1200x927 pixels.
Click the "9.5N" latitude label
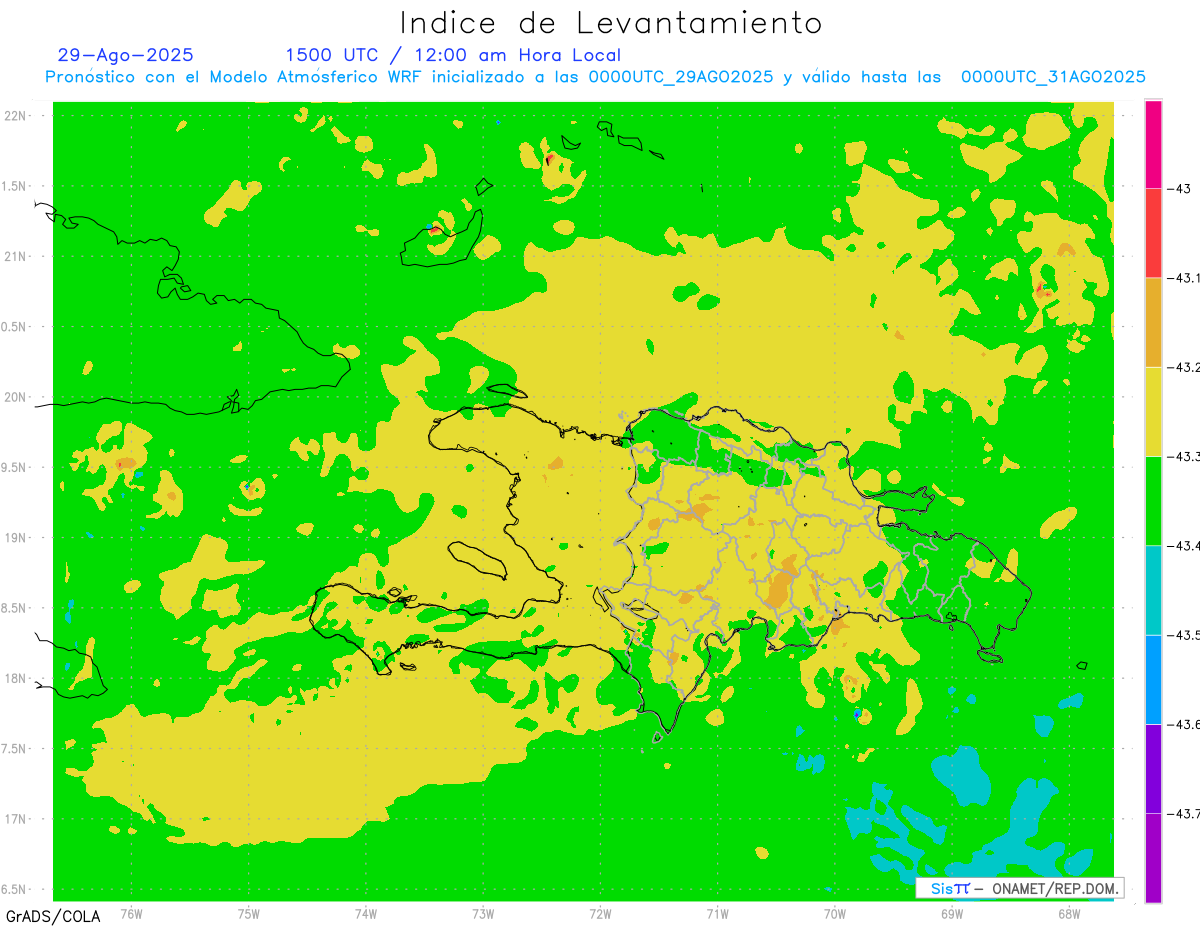pos(15,467)
